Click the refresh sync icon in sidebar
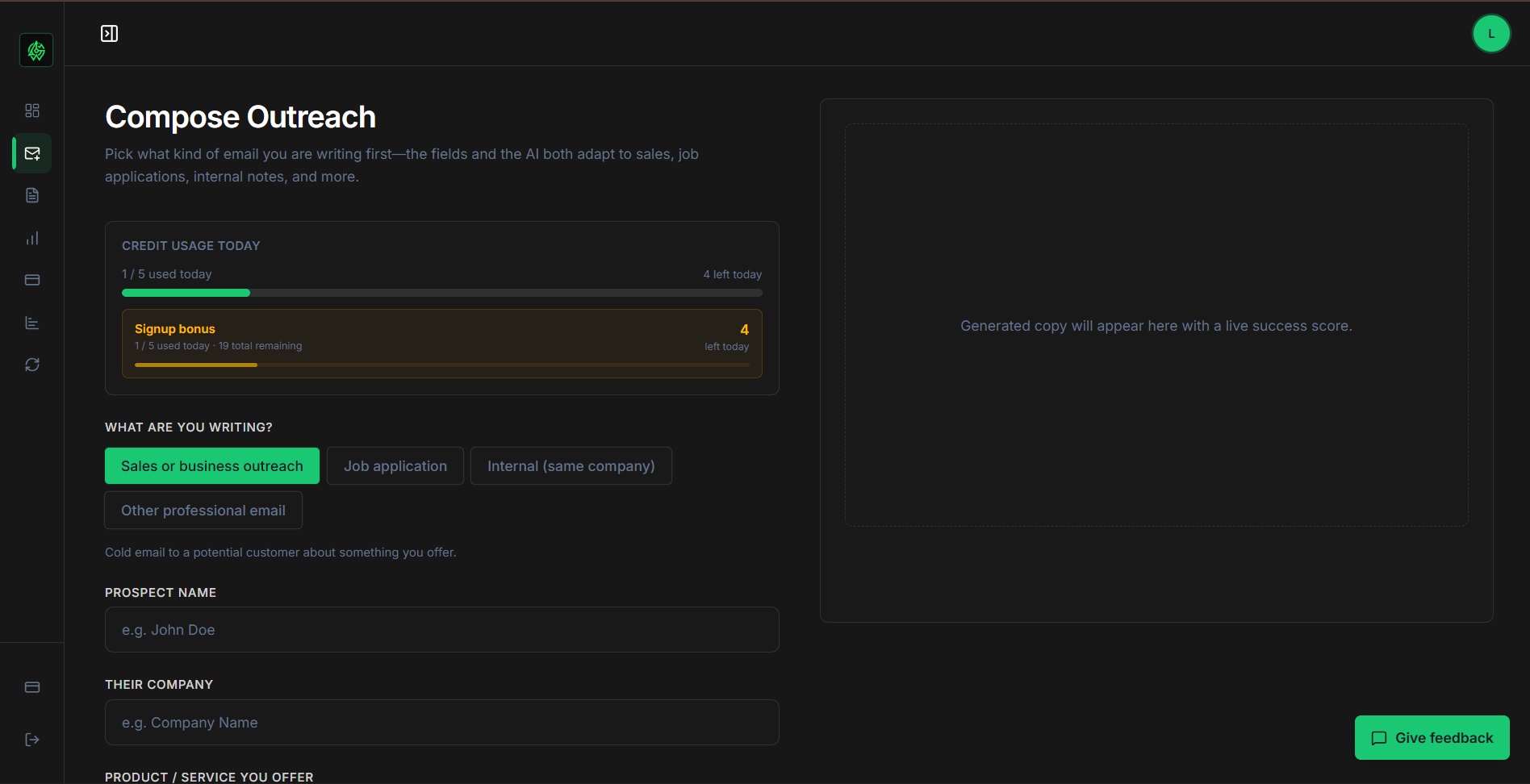The image size is (1530, 784). tap(32, 365)
